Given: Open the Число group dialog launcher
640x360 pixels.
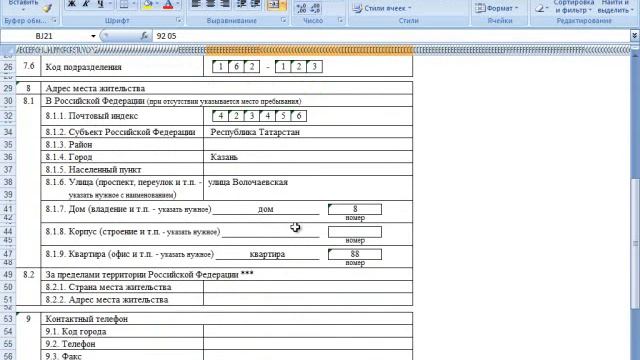Looking at the screenshot, I should point(340,20).
